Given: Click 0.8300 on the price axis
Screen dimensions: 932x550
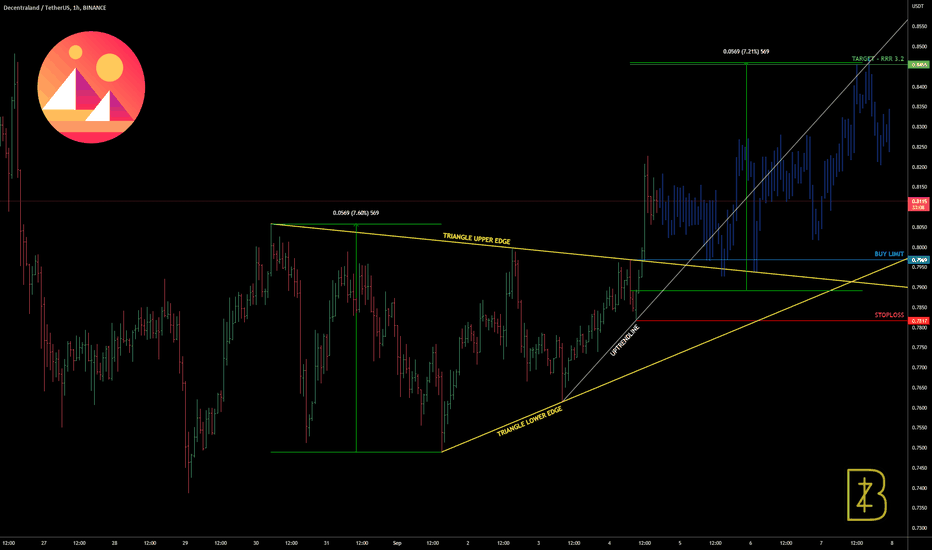Looking at the screenshot, I should coord(920,127).
